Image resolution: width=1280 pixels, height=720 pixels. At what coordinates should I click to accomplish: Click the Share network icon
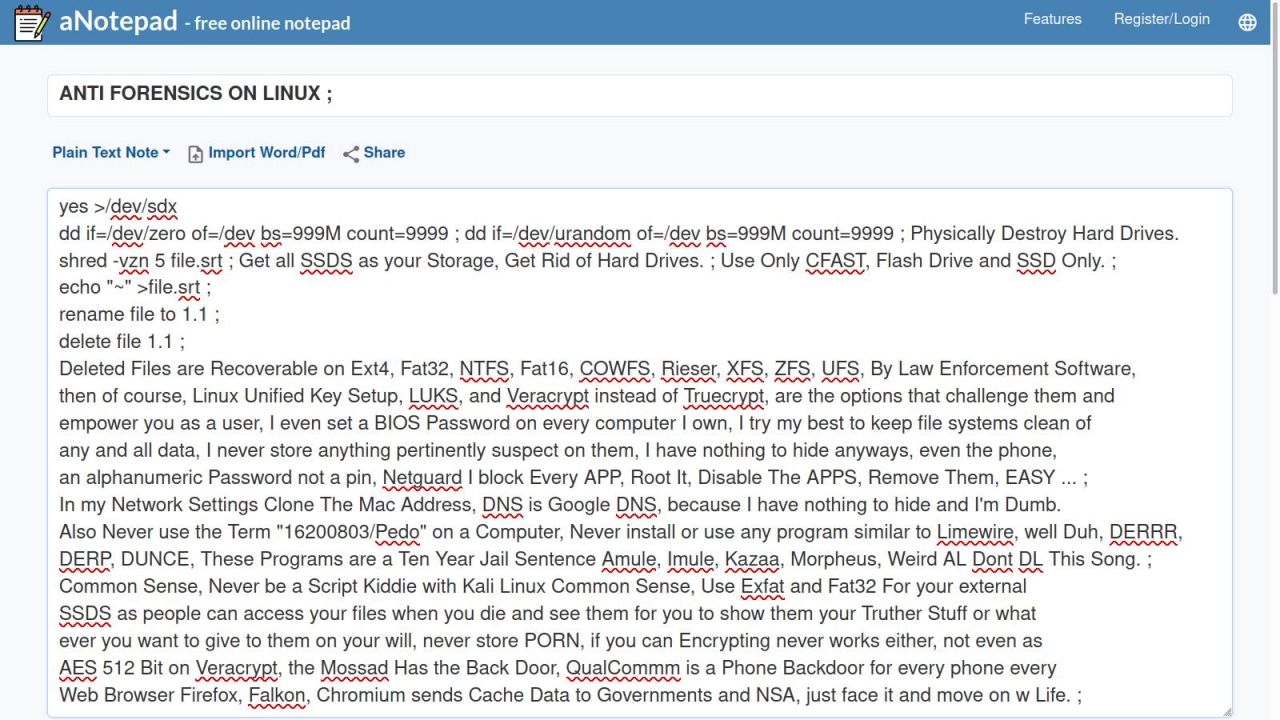[x=351, y=154]
